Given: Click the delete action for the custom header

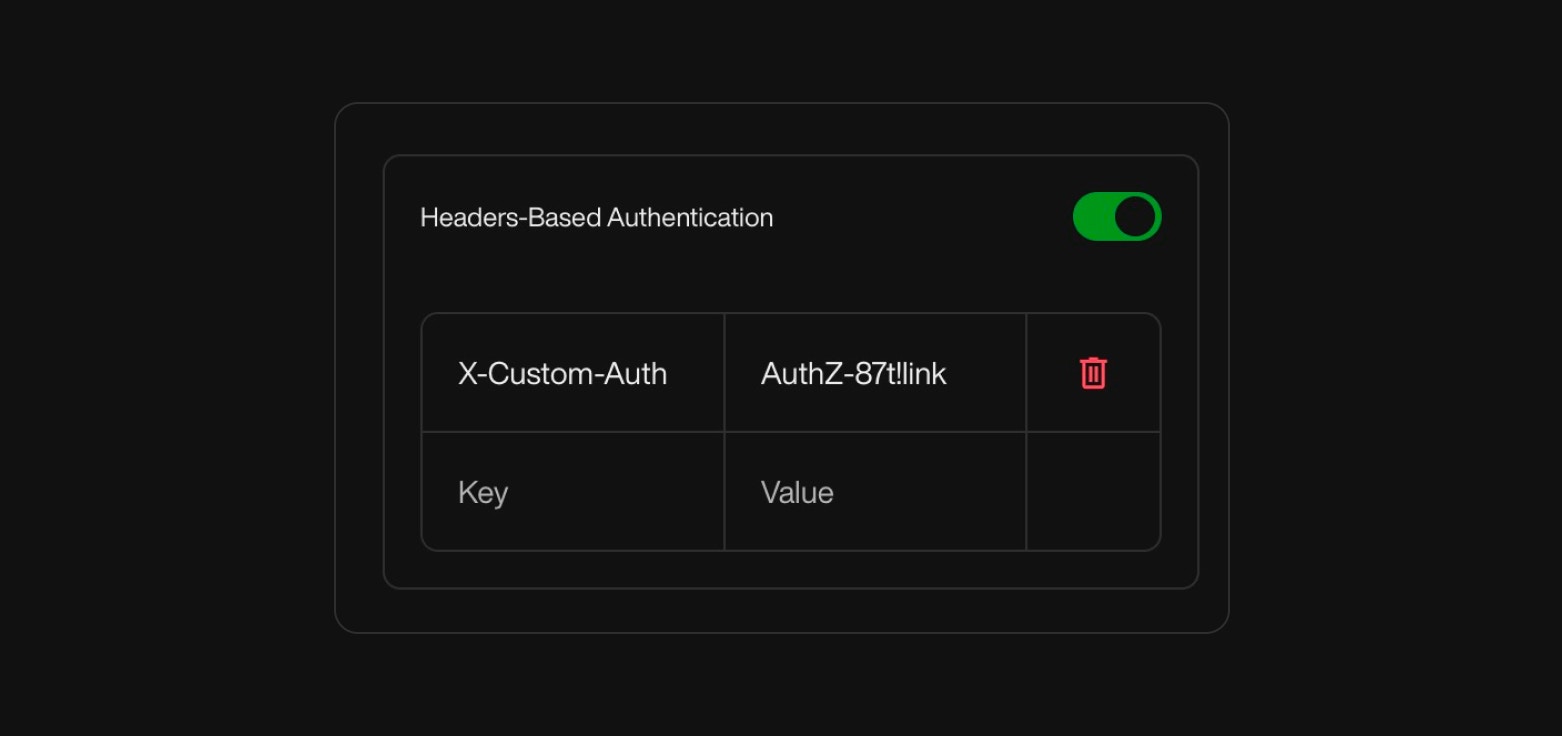Looking at the screenshot, I should coord(1093,372).
